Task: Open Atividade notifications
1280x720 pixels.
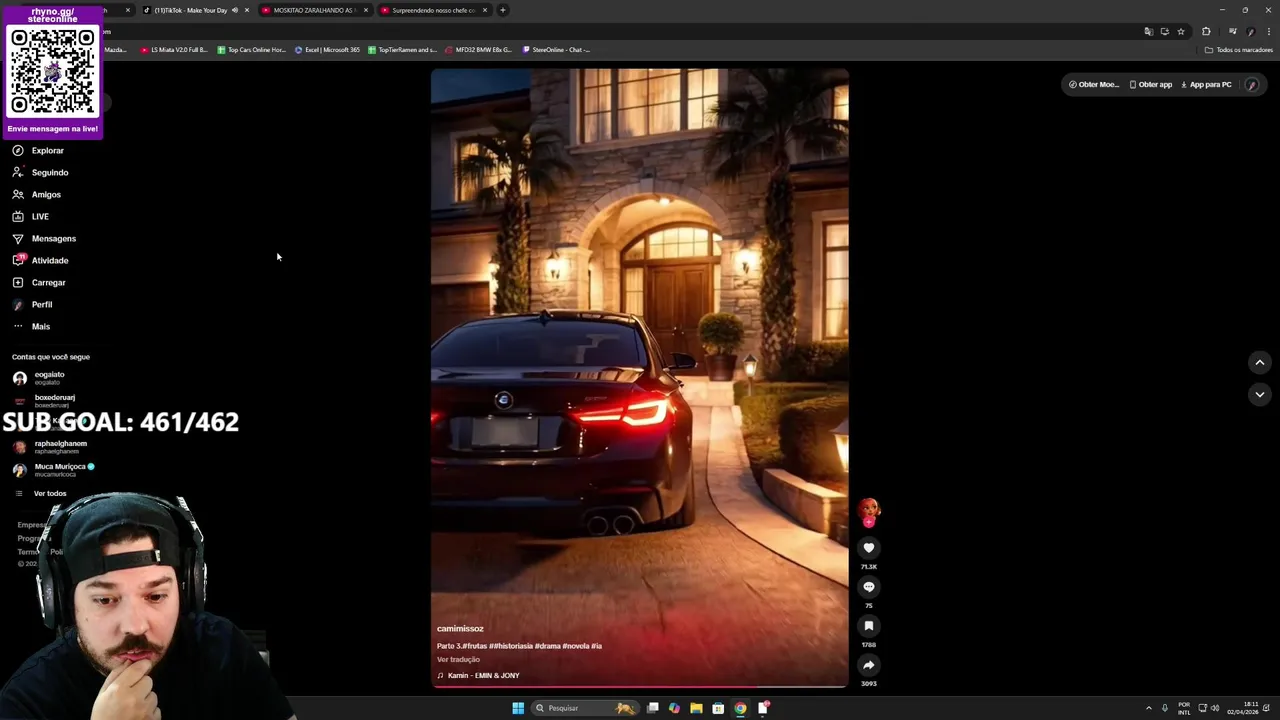Action: point(40,260)
